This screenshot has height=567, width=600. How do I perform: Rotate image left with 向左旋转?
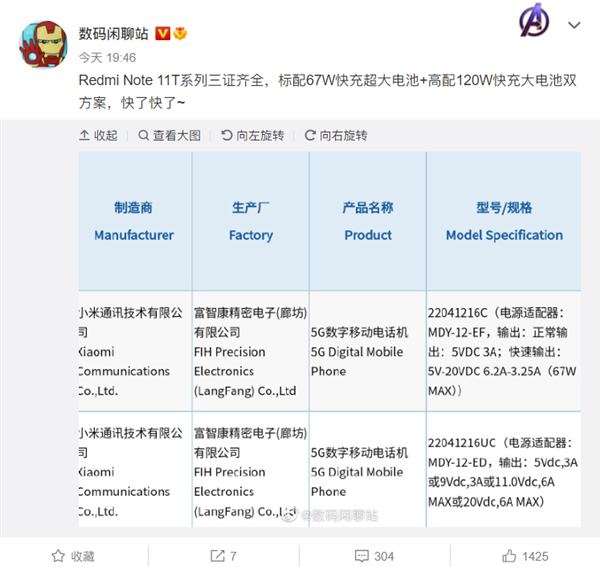coord(253,135)
